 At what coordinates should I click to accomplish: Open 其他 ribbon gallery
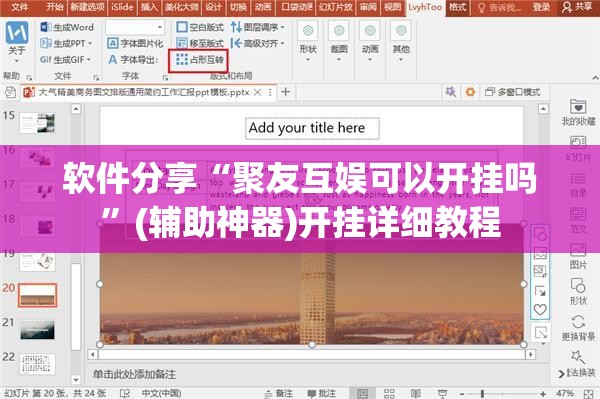(x=401, y=41)
